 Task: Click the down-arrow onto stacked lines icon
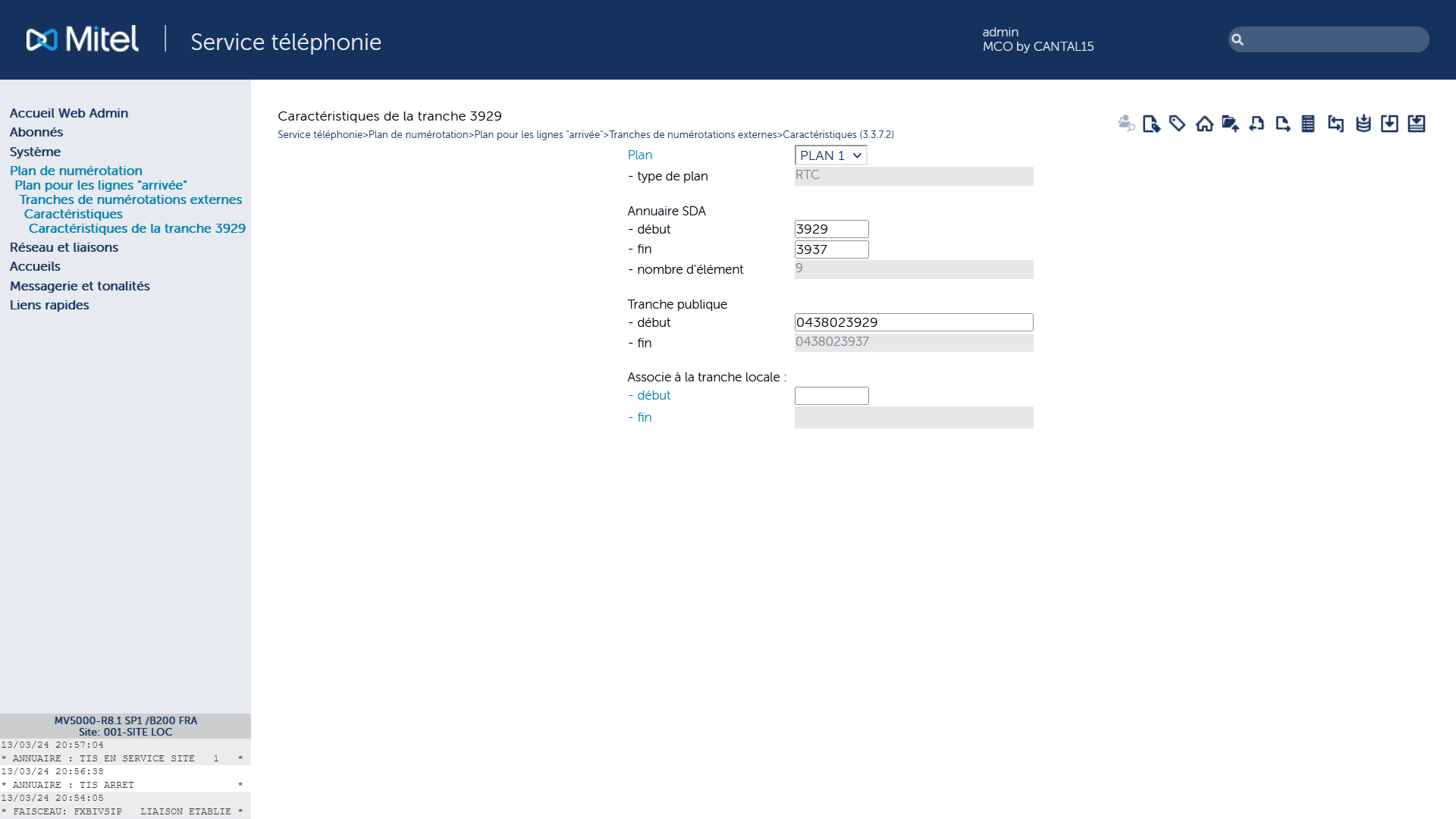(1417, 124)
